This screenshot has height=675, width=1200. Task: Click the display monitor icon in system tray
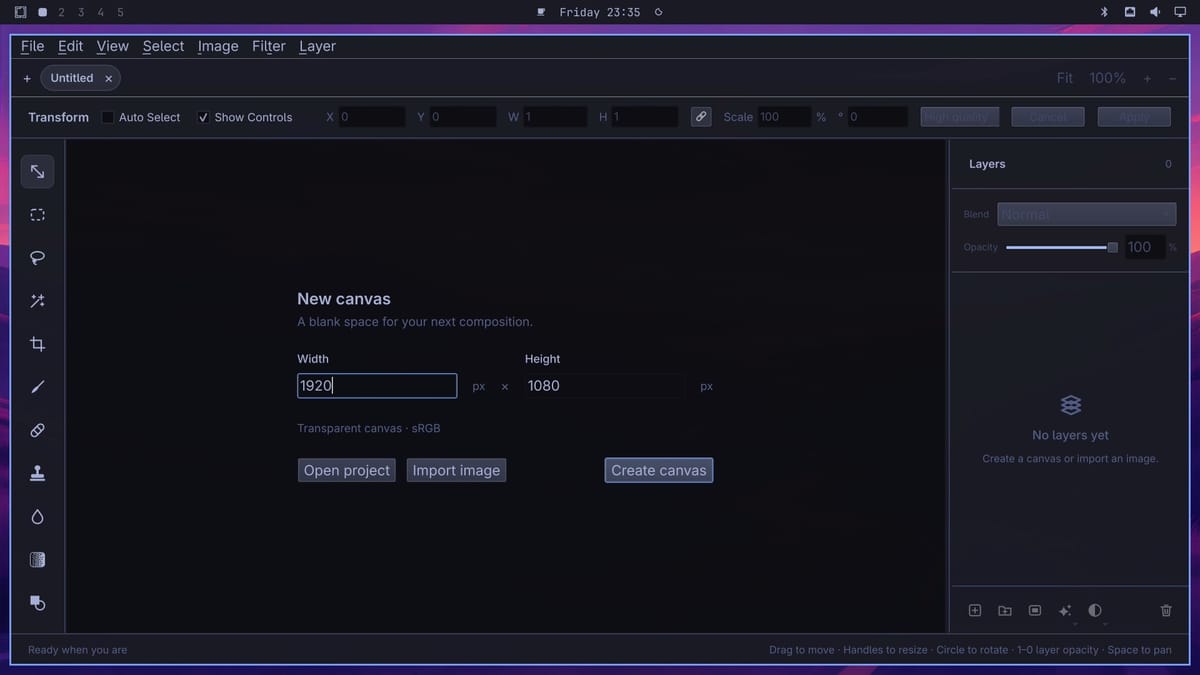[1180, 12]
